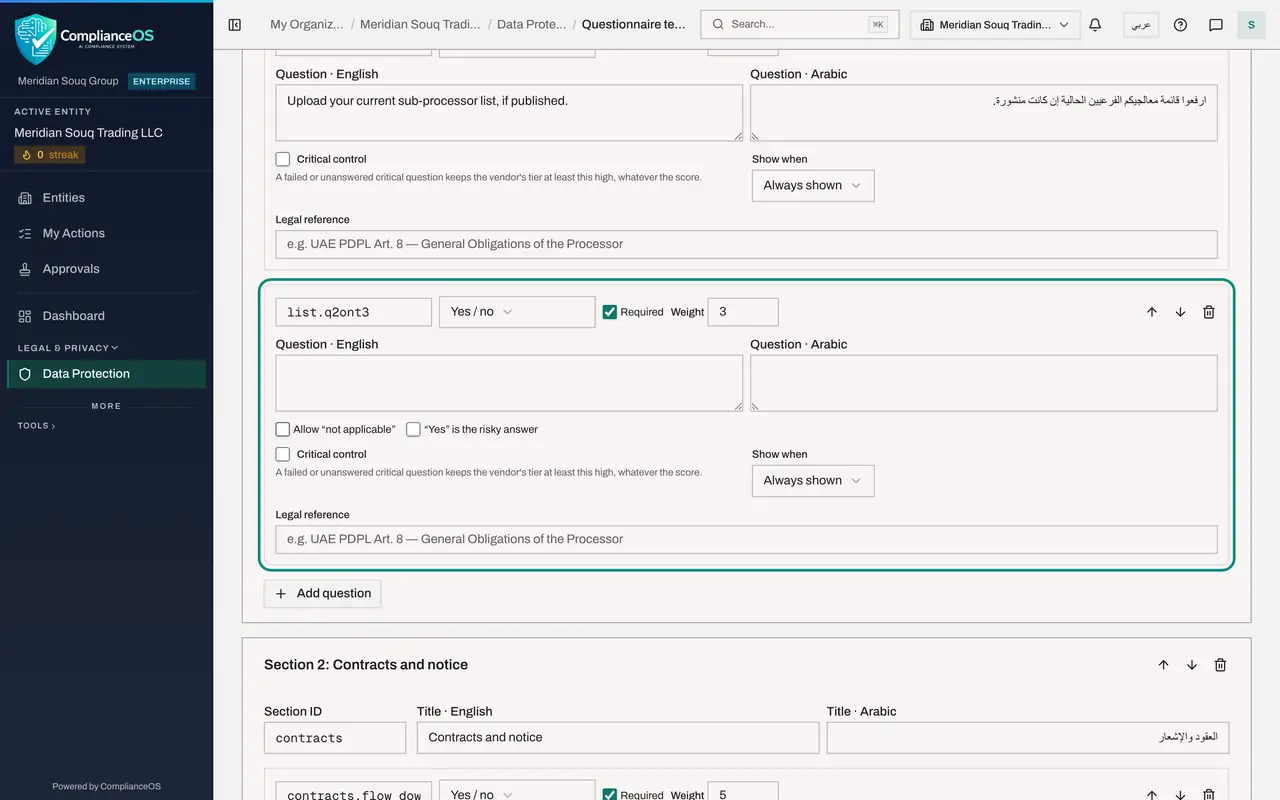Click the Search box in the top bar
Viewport: 1280px width, 800px height.
click(799, 24)
